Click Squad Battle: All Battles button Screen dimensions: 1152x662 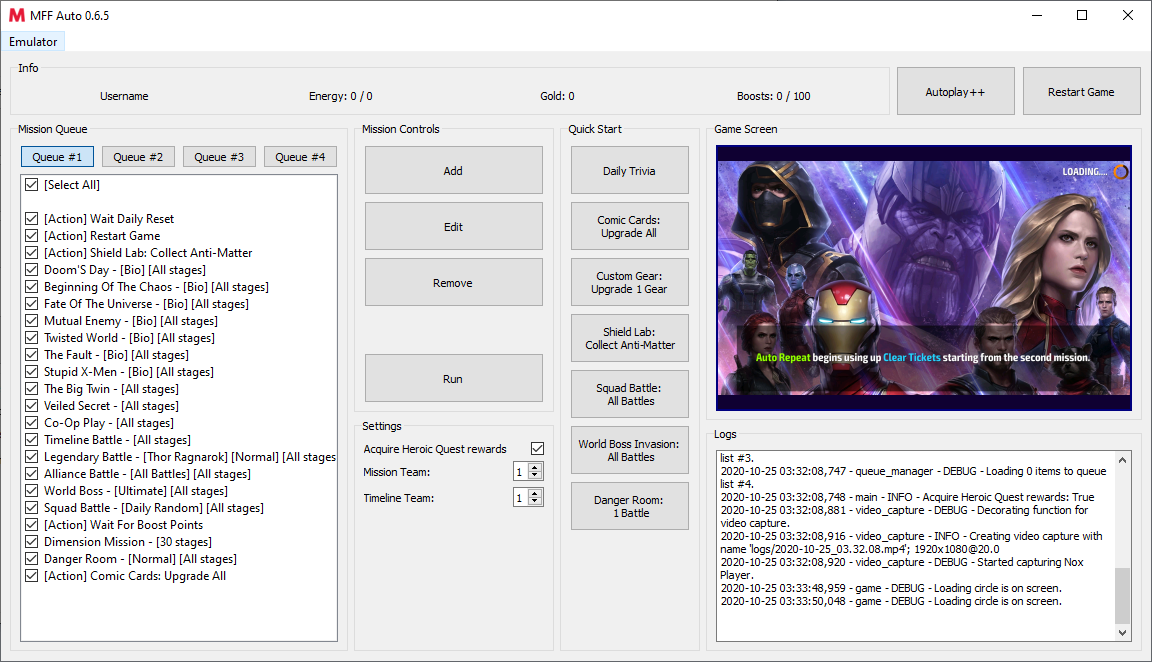630,395
